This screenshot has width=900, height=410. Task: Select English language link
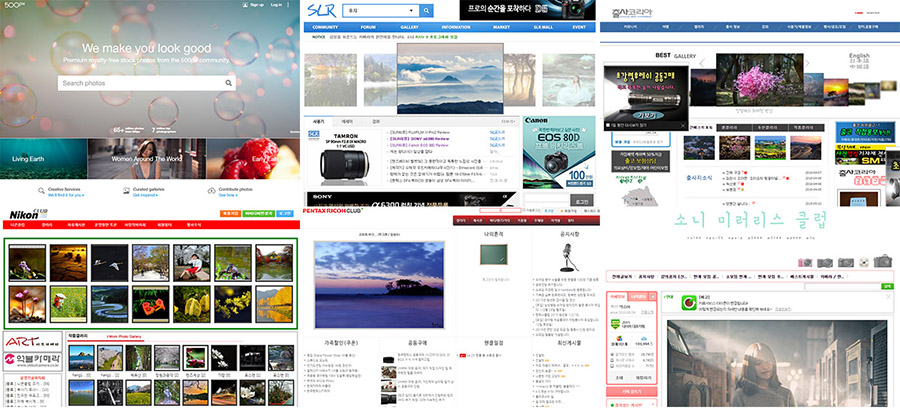[x=858, y=56]
